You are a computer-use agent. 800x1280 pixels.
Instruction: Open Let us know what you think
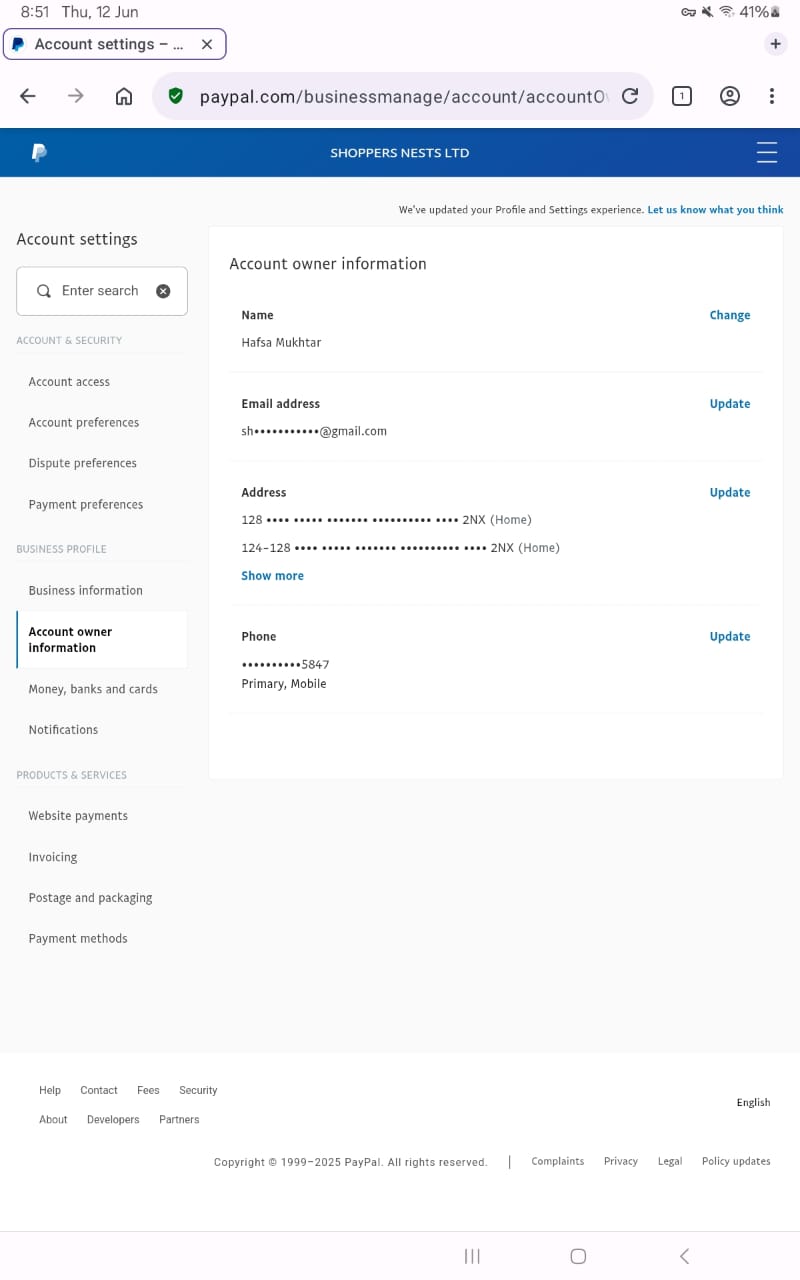715,210
